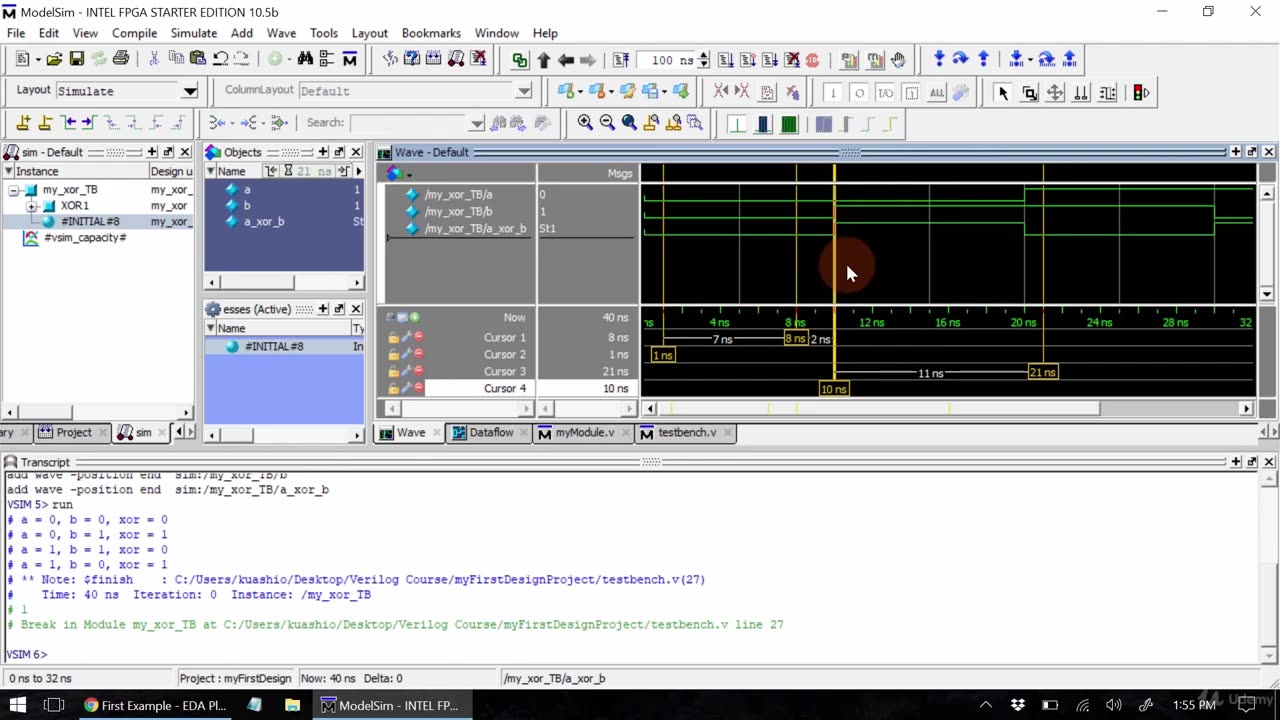Click the Two Cursor mode icon
This screenshot has width=1280, height=720.
[x=1081, y=93]
